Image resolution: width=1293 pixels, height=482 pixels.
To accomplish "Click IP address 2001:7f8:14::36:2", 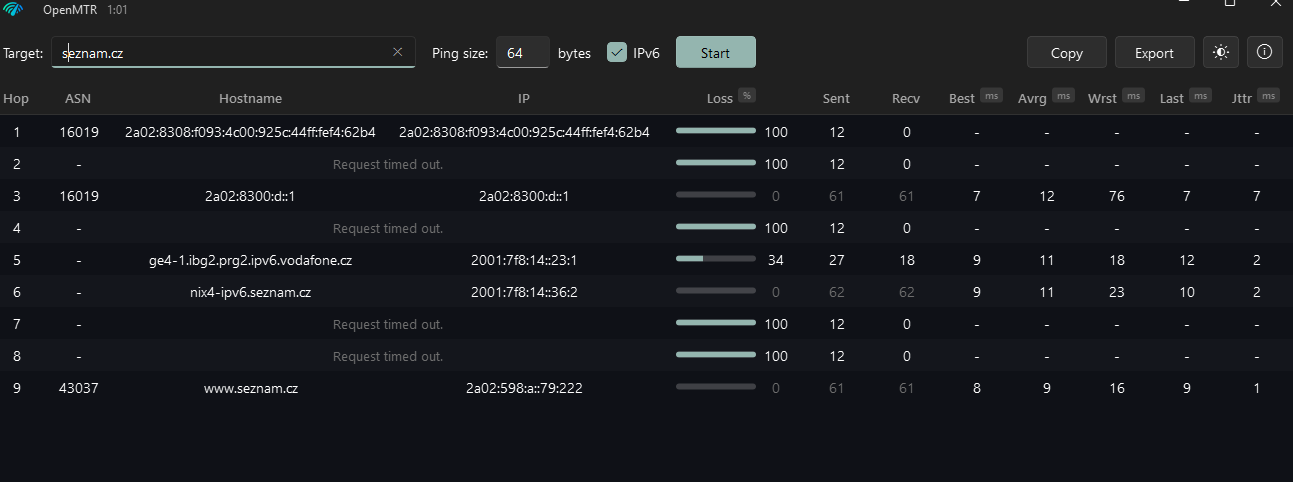I will tap(524, 292).
